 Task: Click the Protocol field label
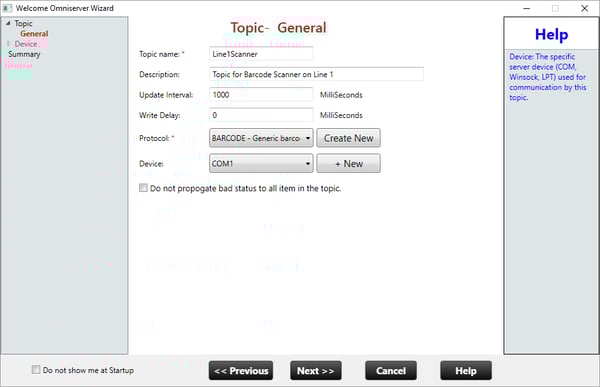pyautogui.click(x=157, y=138)
